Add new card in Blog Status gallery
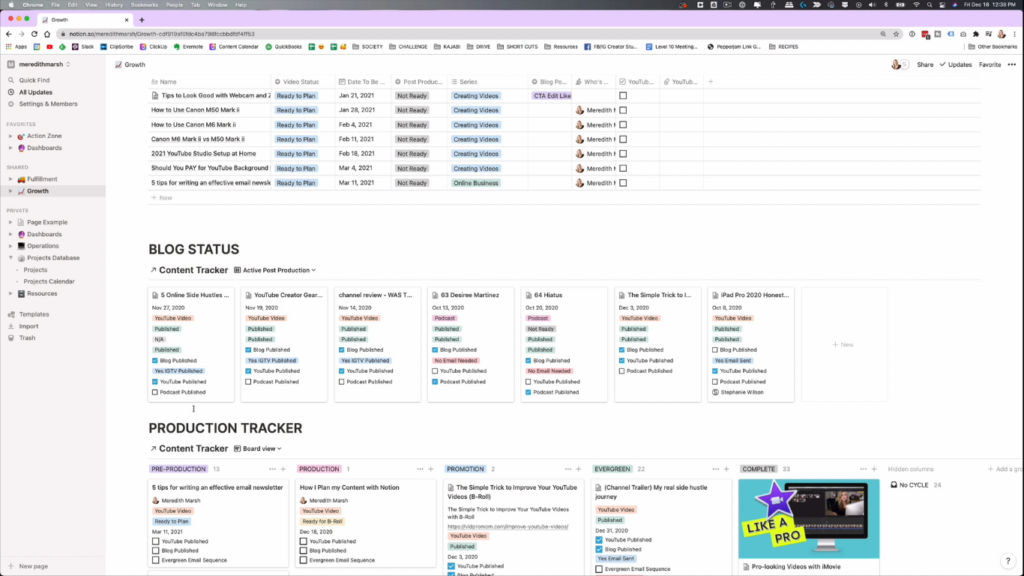 (x=843, y=344)
